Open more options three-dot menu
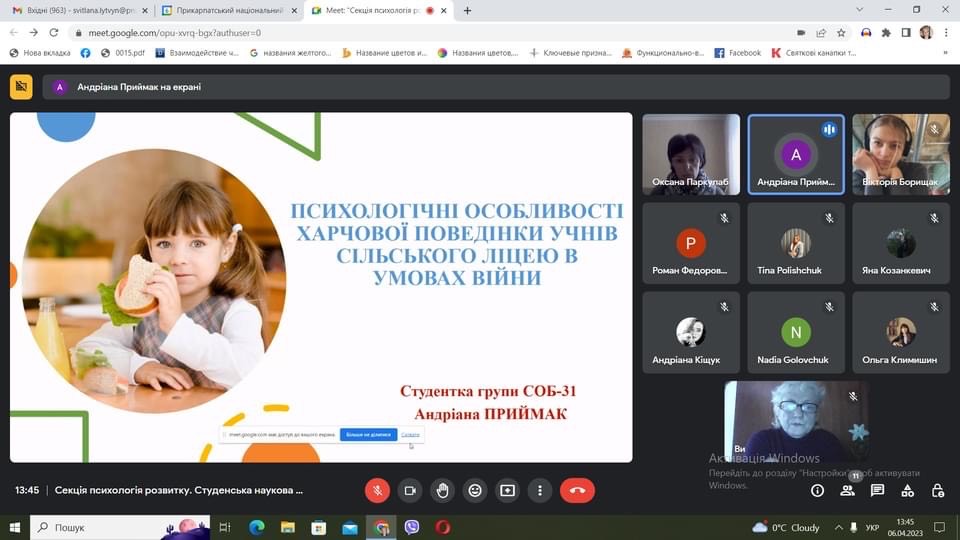The height and width of the screenshot is (540, 960). pyautogui.click(x=539, y=490)
